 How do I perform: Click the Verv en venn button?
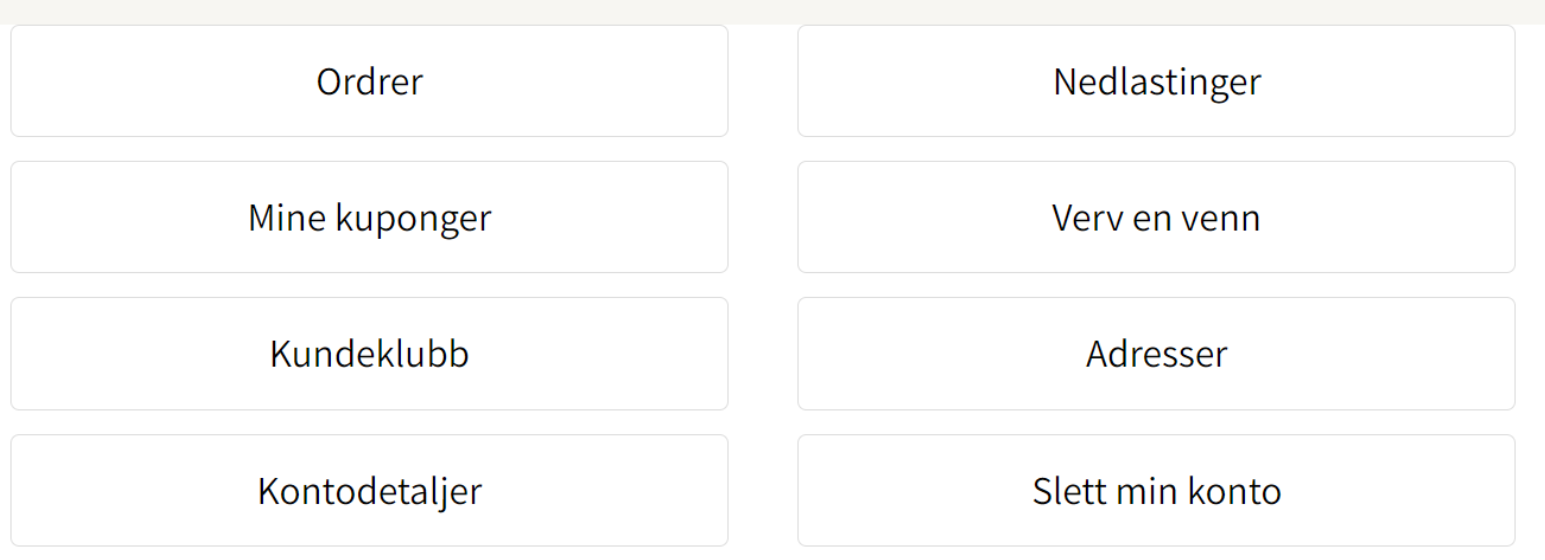1156,217
